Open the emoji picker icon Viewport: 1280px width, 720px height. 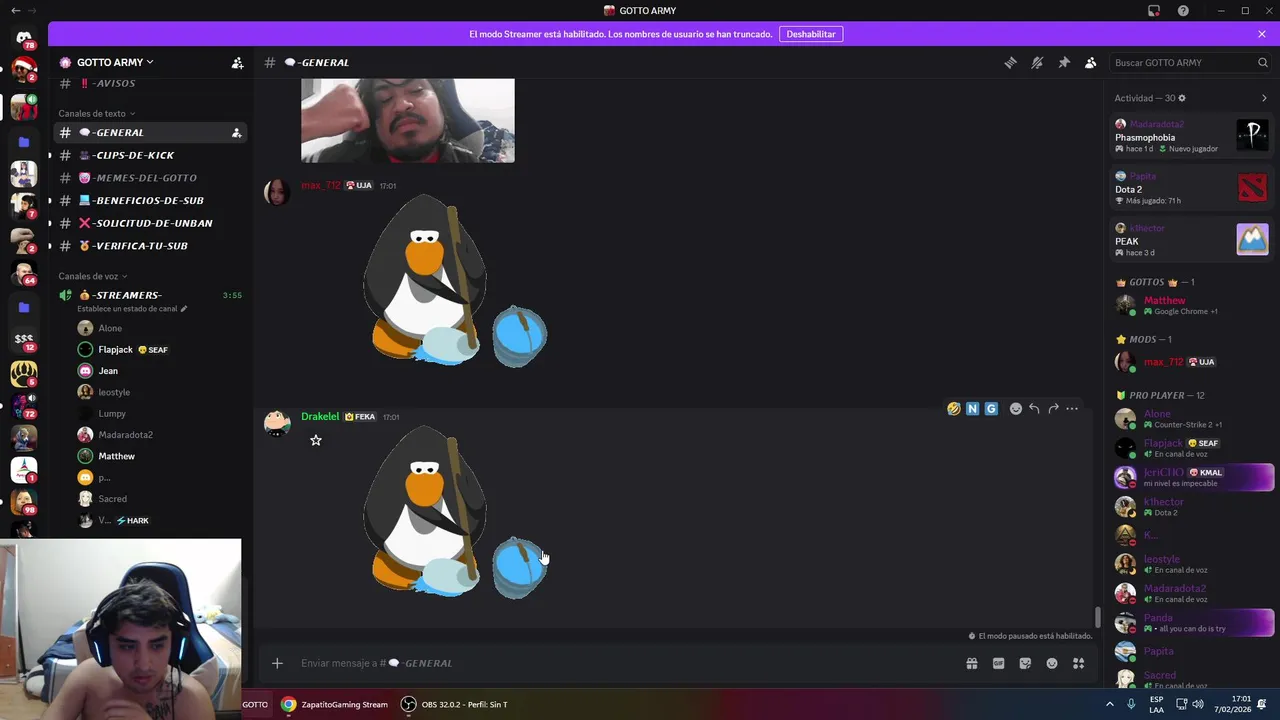(x=1052, y=663)
